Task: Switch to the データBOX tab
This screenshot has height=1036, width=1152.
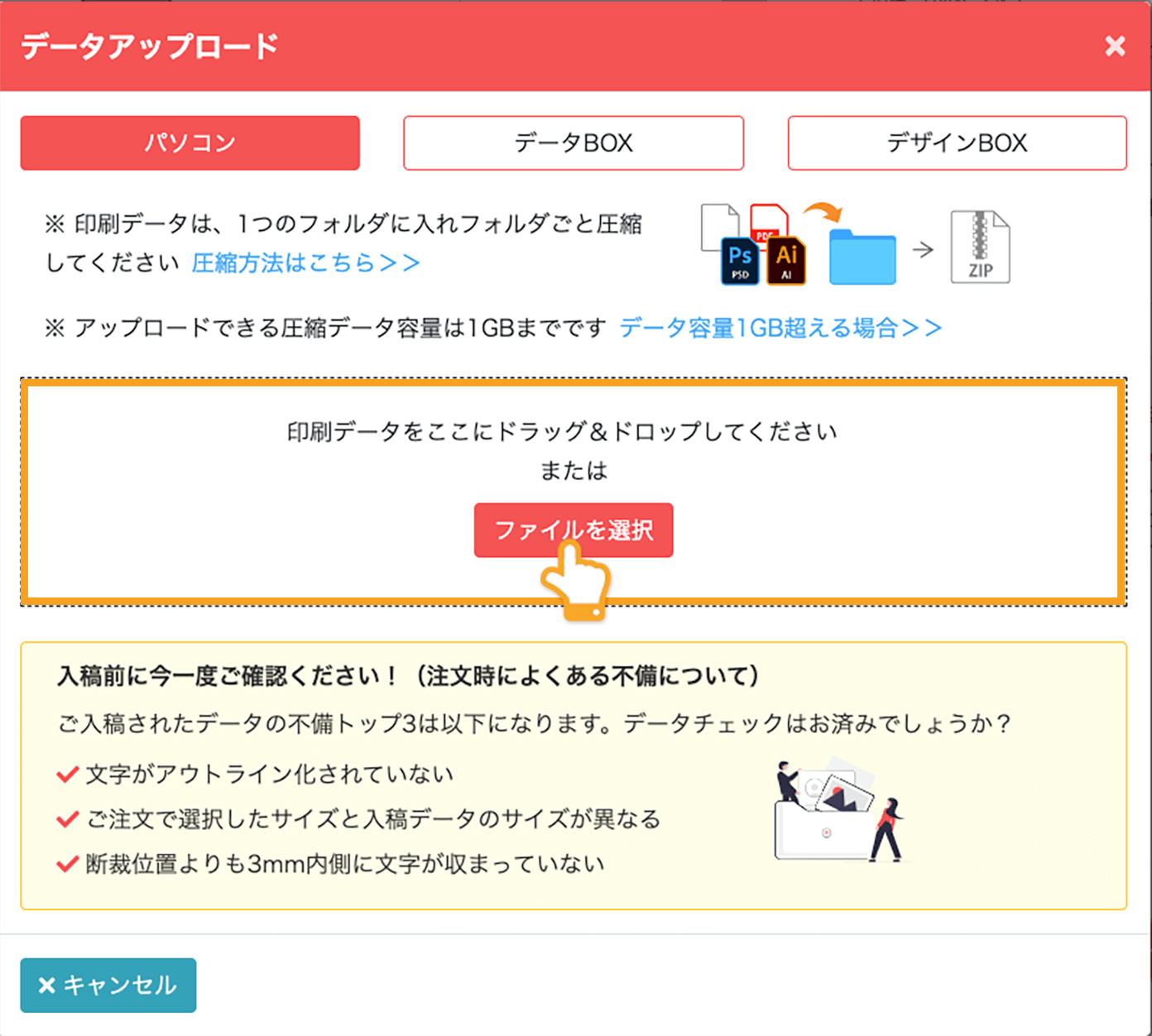Action: (573, 142)
